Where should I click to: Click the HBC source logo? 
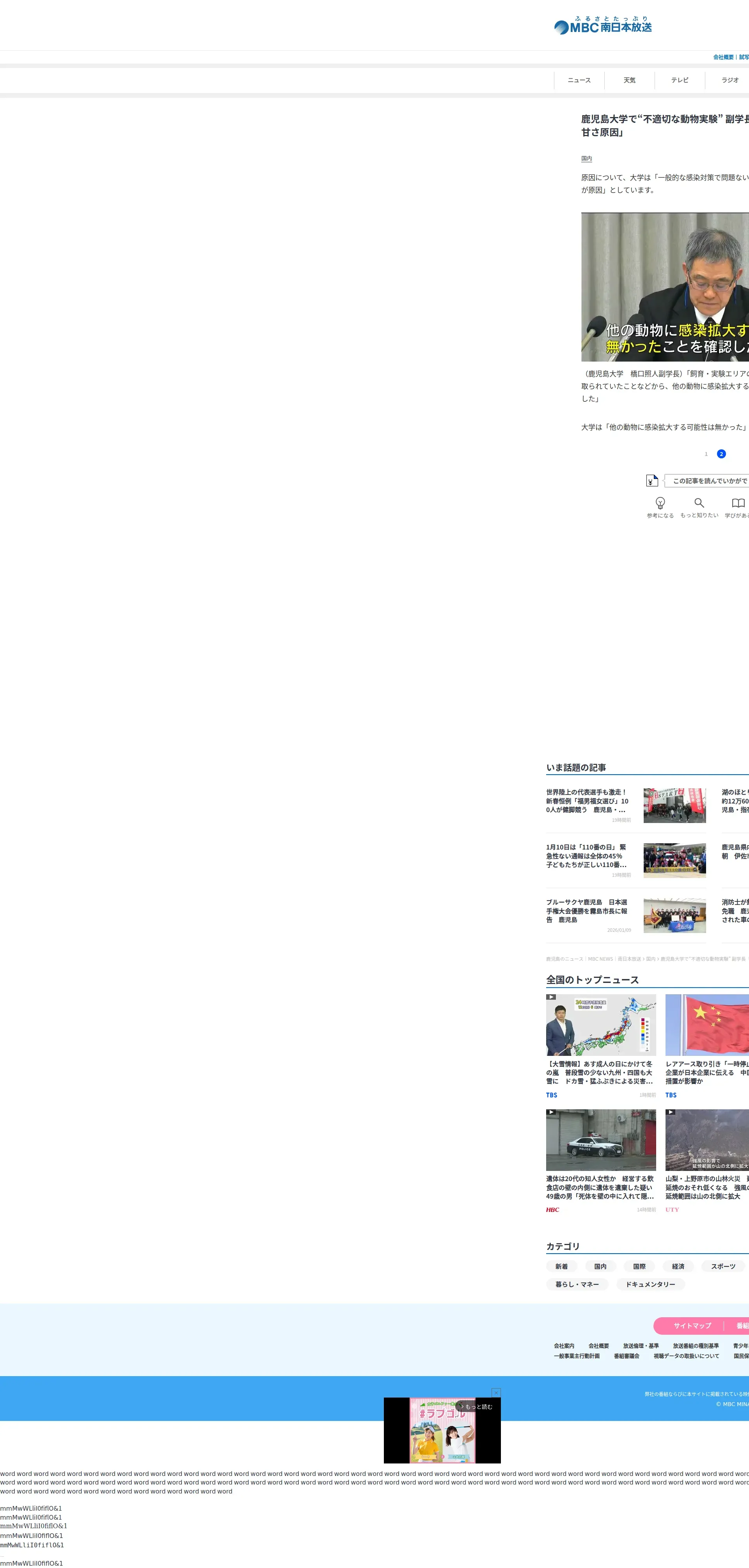click(552, 1210)
